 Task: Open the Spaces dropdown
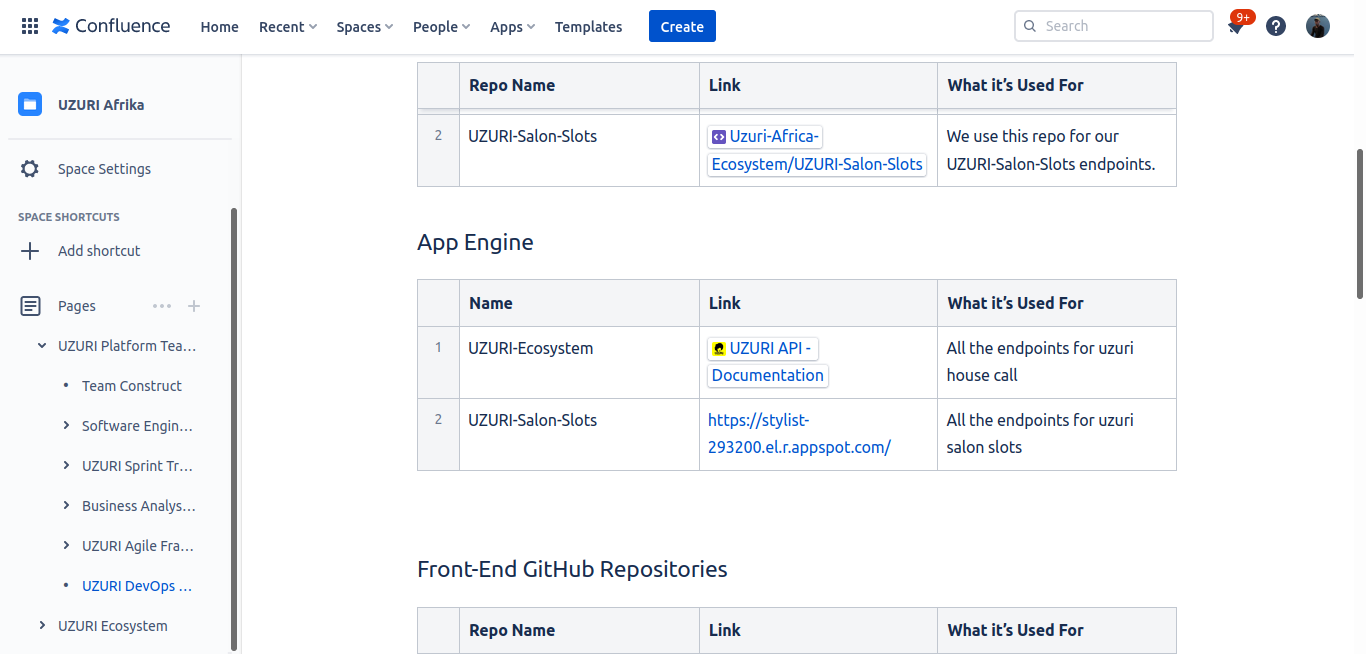tap(364, 26)
